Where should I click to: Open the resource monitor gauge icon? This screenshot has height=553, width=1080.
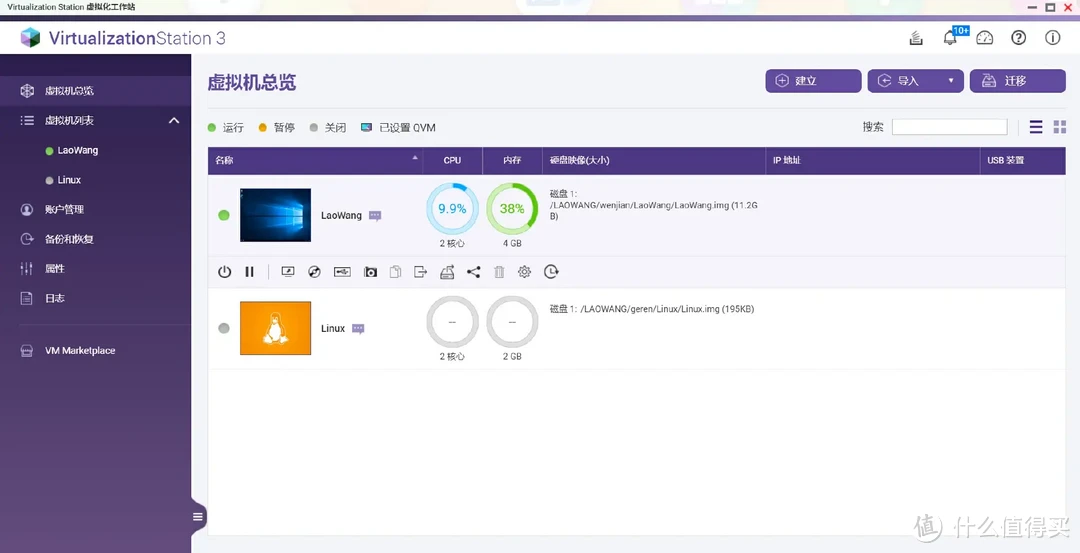pos(985,38)
